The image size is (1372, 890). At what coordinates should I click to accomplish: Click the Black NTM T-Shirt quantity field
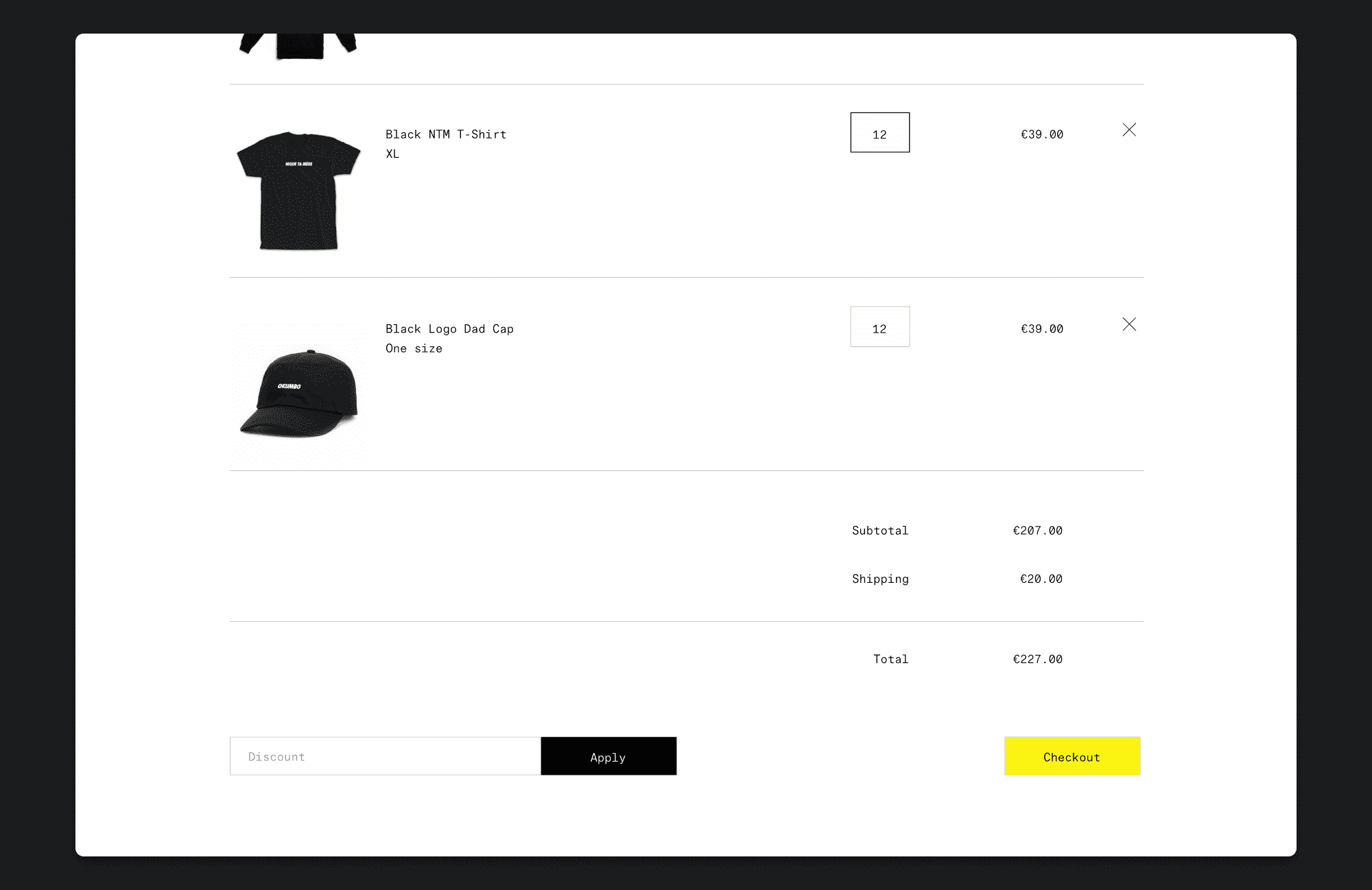pyautogui.click(x=879, y=133)
